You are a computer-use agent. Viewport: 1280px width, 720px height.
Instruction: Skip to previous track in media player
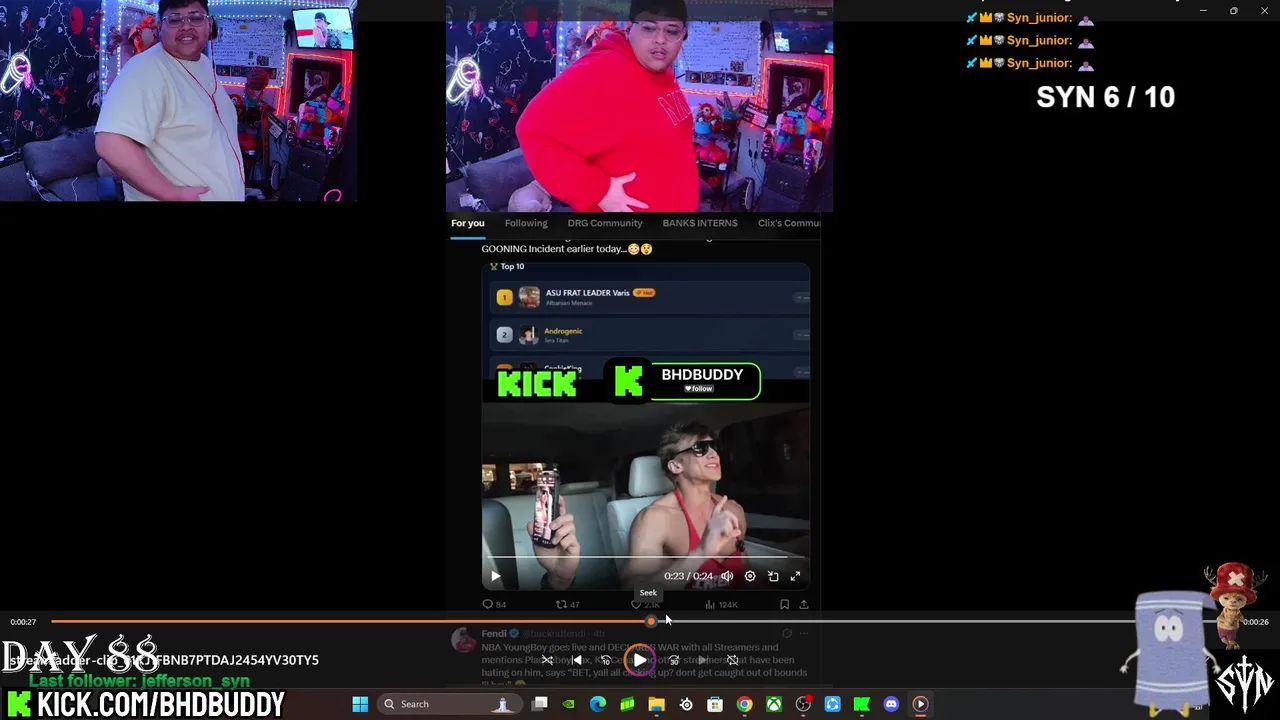click(577, 660)
